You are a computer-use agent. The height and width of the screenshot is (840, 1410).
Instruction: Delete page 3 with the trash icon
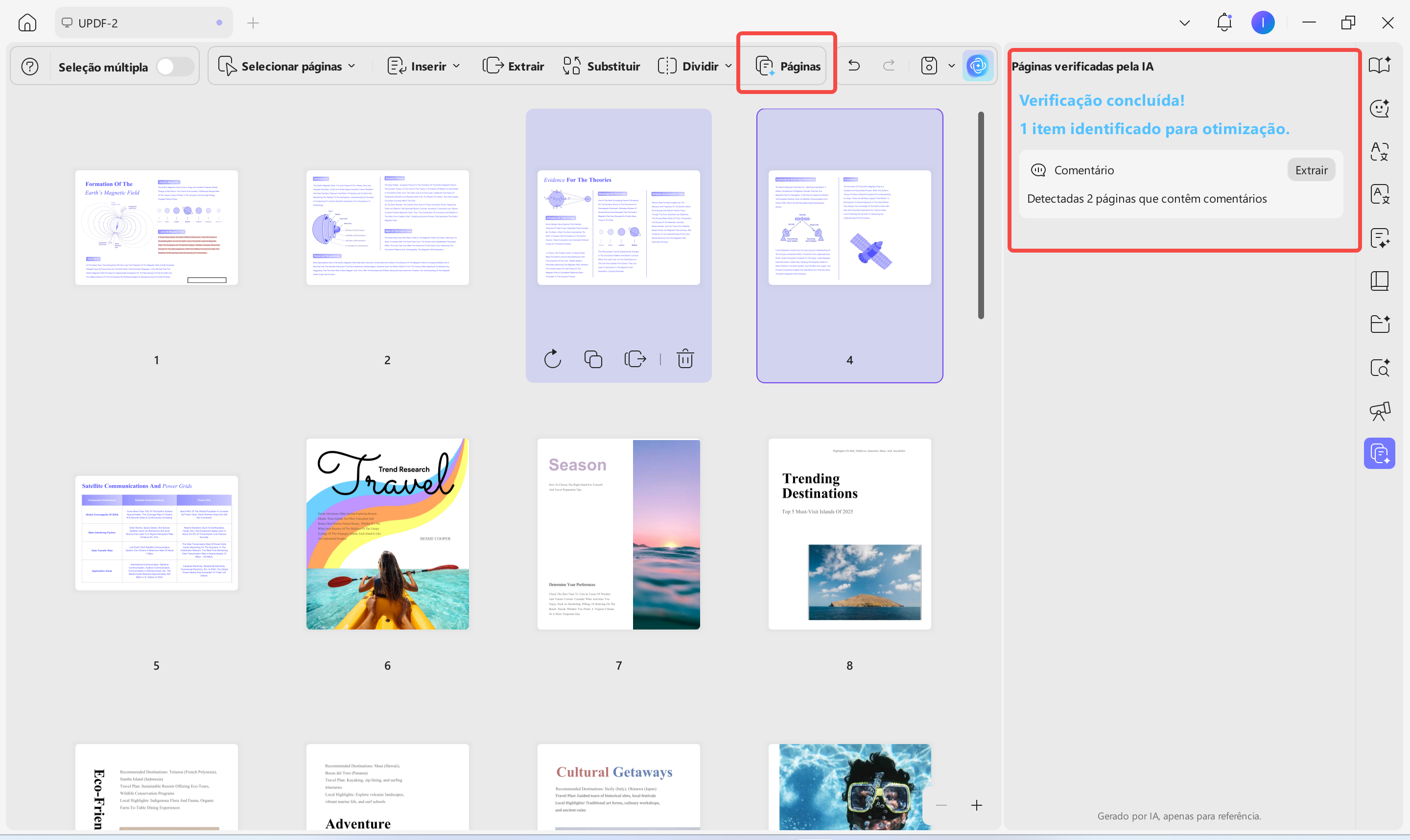(685, 359)
